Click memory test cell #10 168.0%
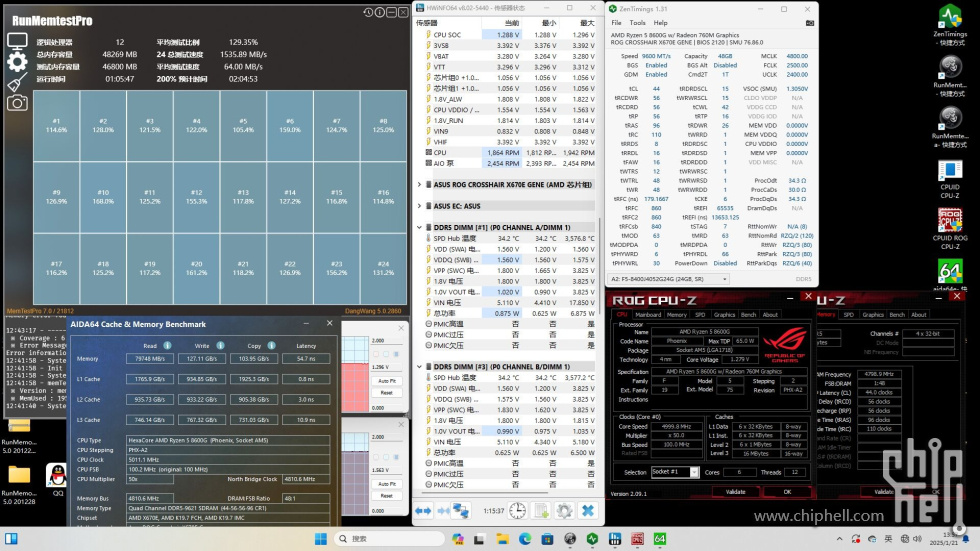Screen dimensions: 980x551 (x=103, y=197)
